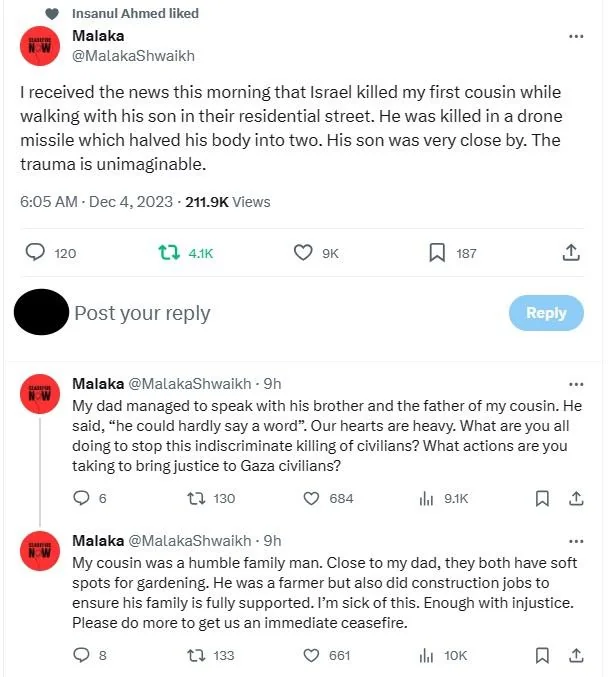View analytics icon showing 9.1K views

click(426, 499)
